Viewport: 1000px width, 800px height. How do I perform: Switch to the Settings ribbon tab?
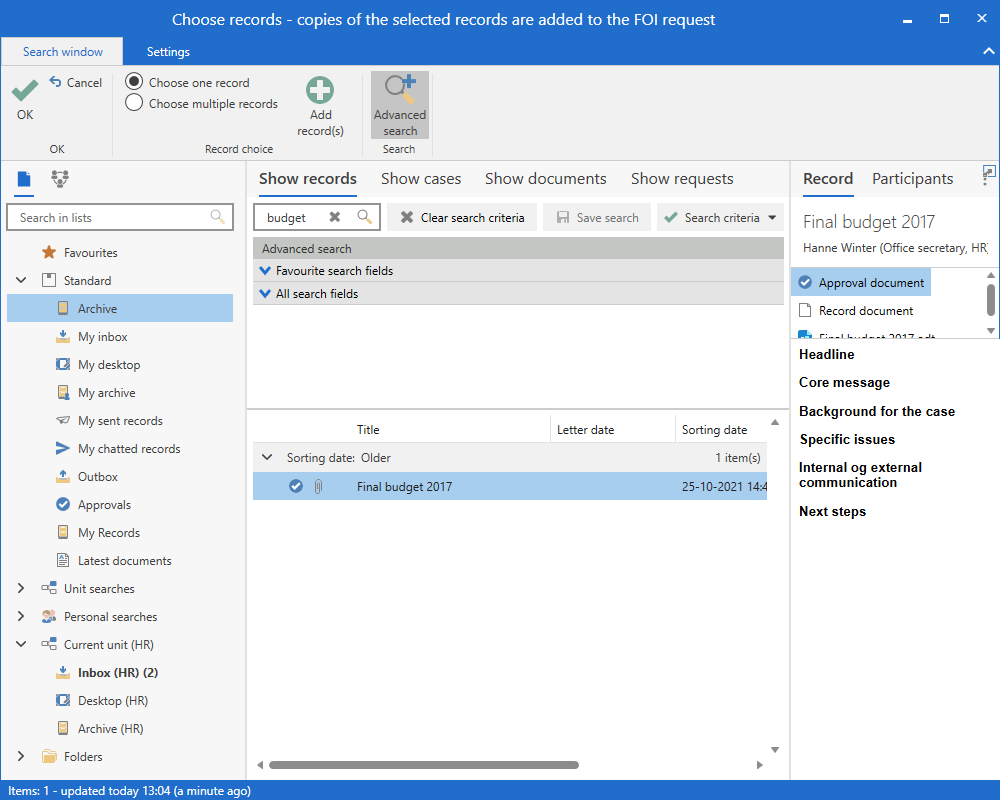click(168, 52)
